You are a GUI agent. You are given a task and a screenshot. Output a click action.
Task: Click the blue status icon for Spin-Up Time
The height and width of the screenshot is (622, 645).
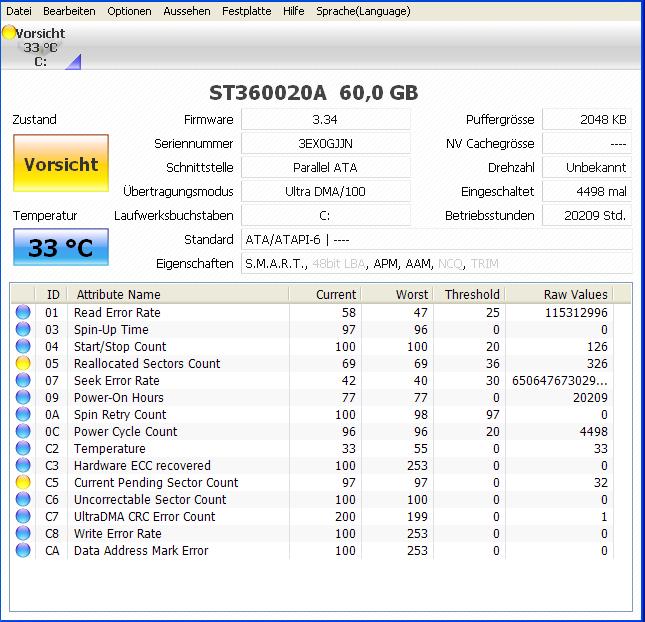(23, 329)
